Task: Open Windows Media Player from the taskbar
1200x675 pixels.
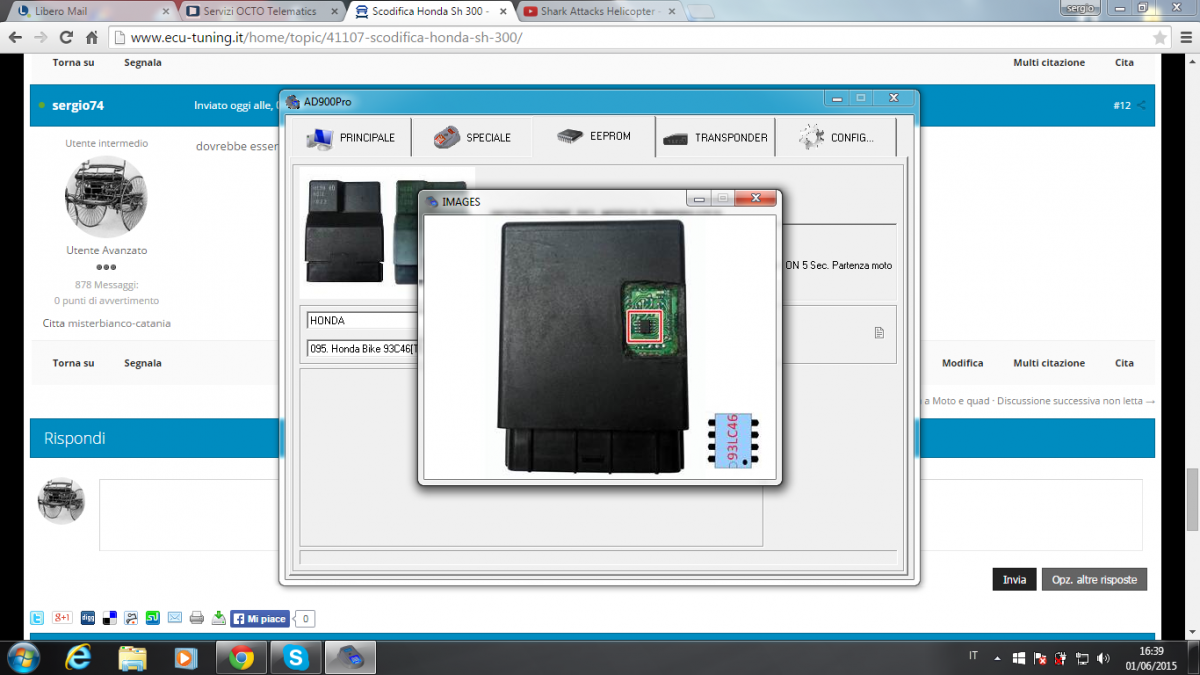Action: pos(186,658)
